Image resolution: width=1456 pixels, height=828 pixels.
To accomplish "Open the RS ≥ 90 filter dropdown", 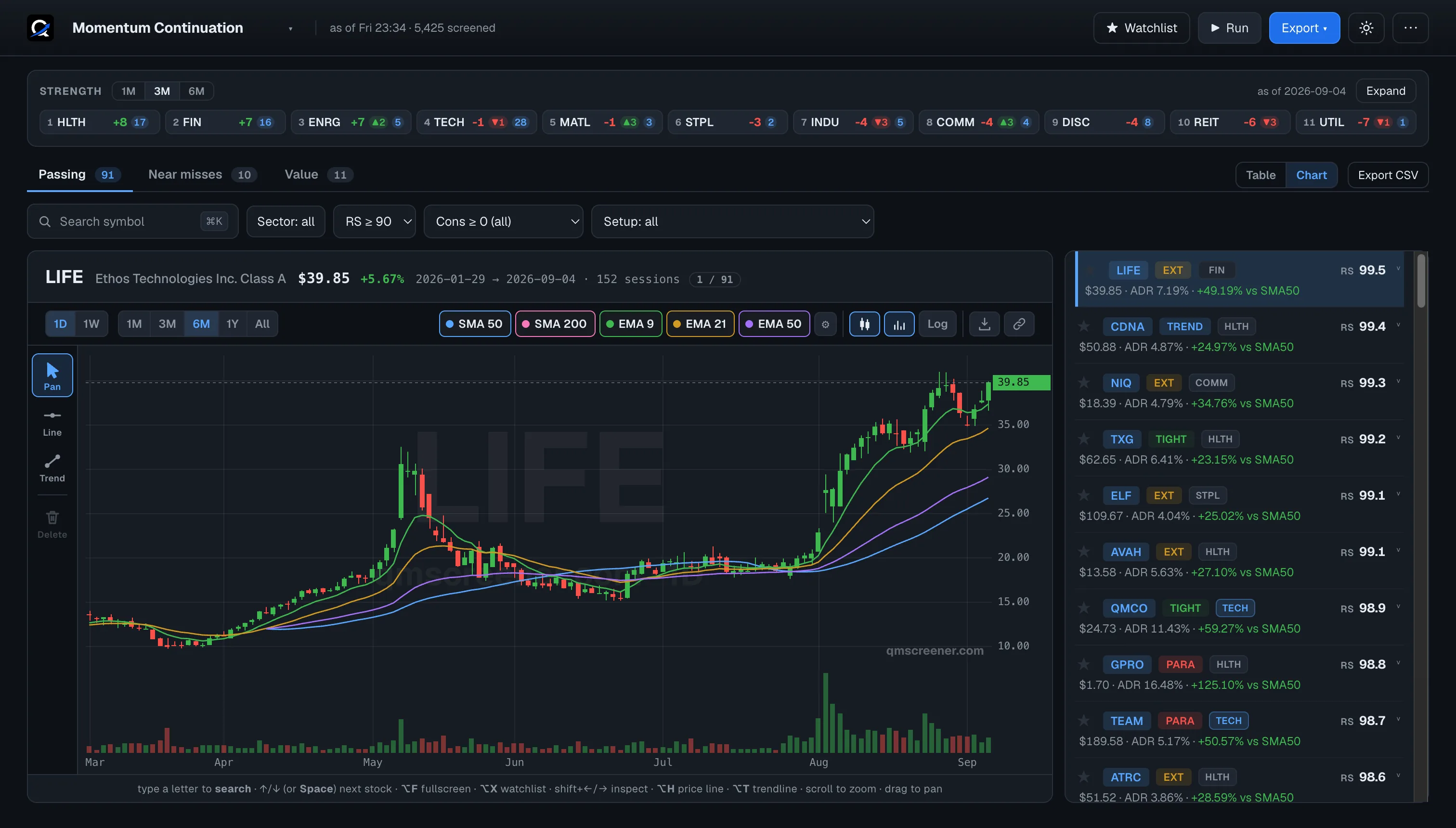I will pos(374,222).
